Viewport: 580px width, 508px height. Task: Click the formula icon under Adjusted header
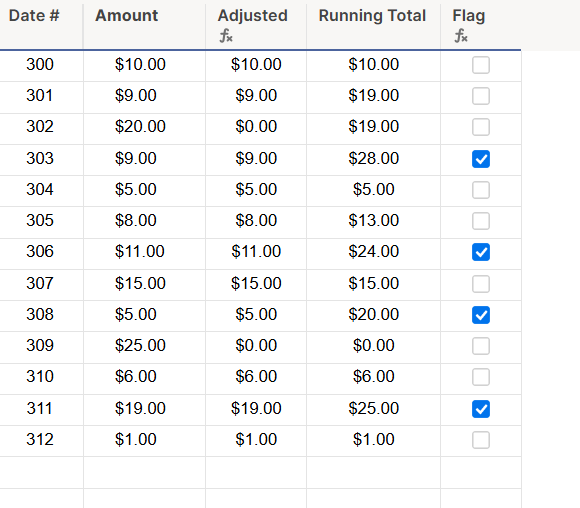(x=226, y=36)
